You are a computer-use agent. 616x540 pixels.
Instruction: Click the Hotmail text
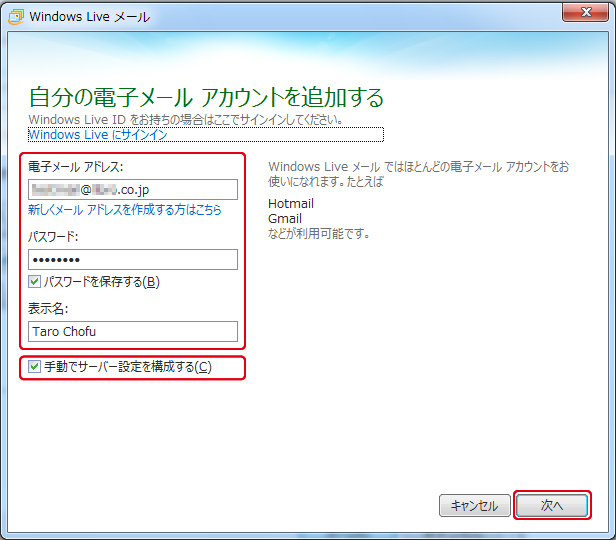coord(291,203)
